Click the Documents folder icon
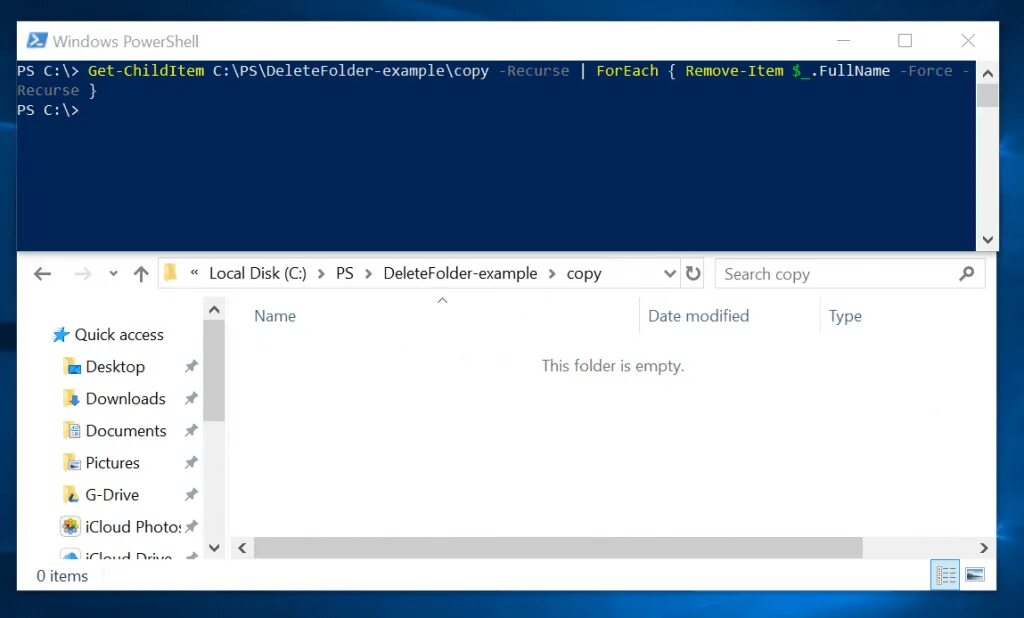 click(71, 431)
